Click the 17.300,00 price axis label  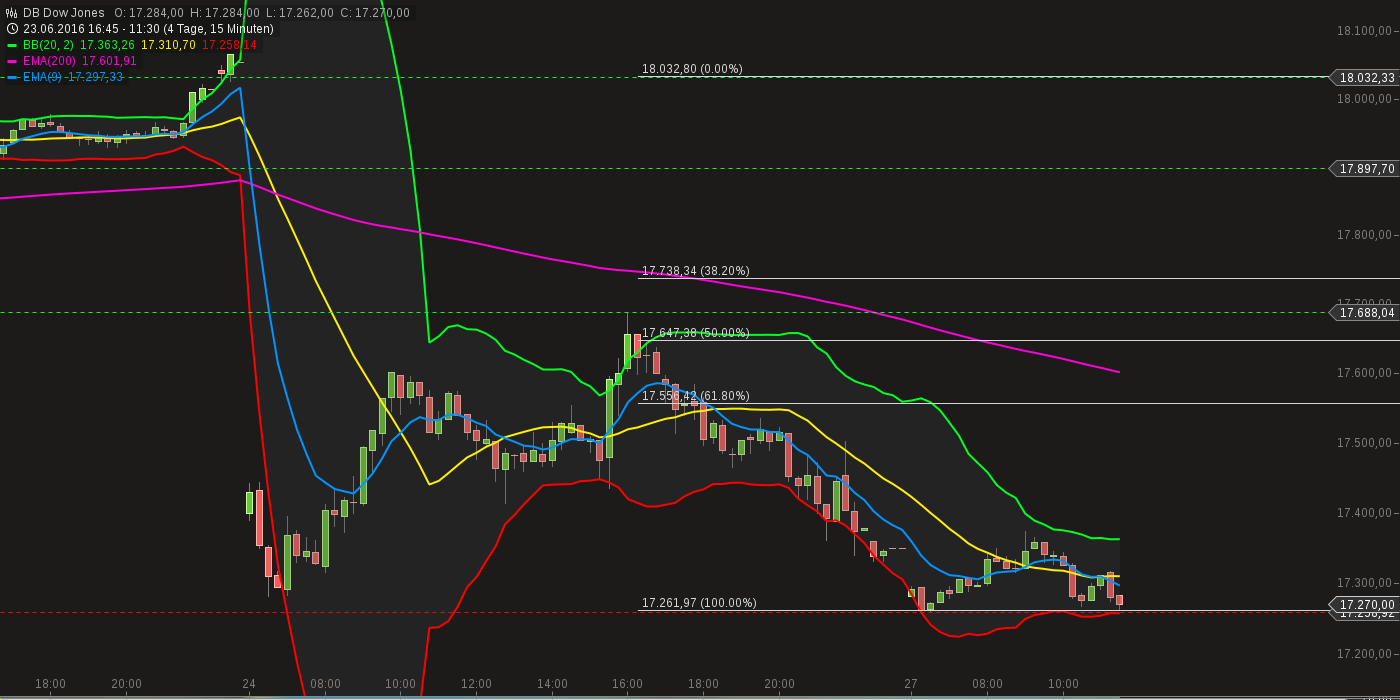coord(1364,583)
